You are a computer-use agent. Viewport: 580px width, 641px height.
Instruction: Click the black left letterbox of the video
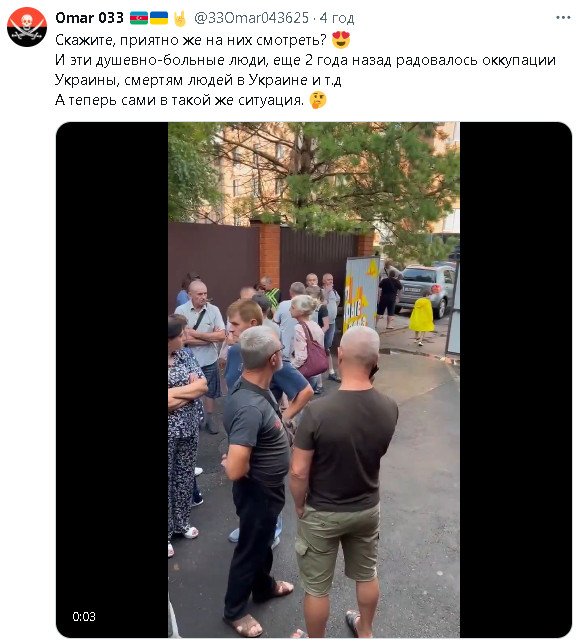(112, 380)
